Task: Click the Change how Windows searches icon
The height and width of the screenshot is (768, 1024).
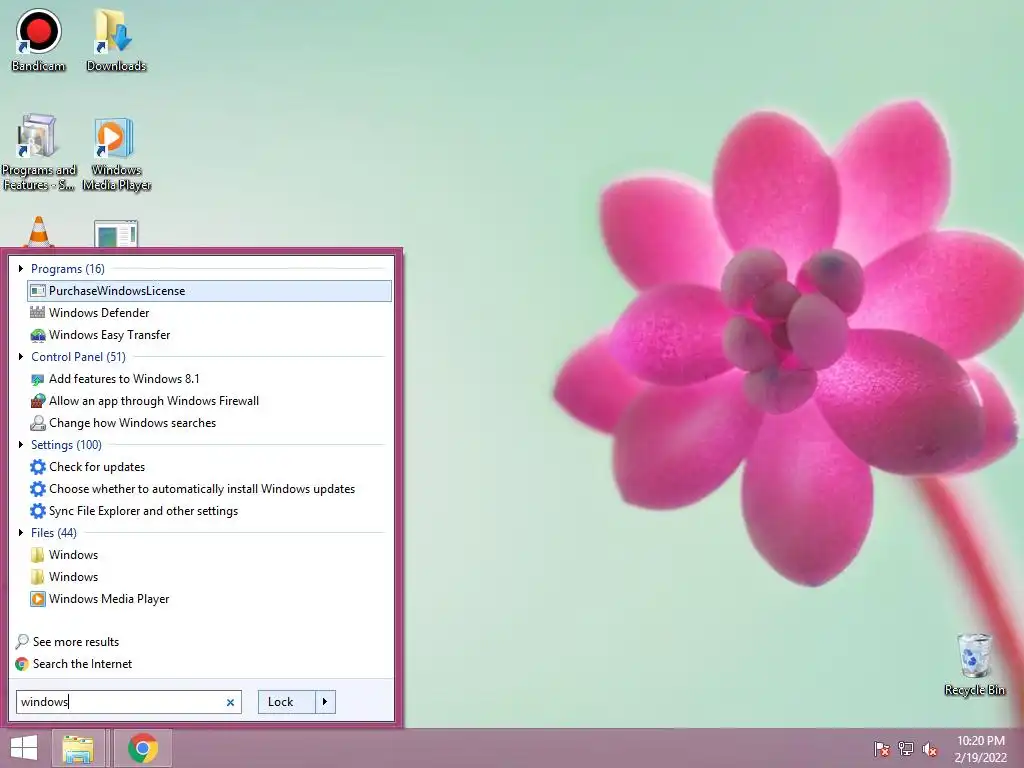Action: click(x=38, y=423)
